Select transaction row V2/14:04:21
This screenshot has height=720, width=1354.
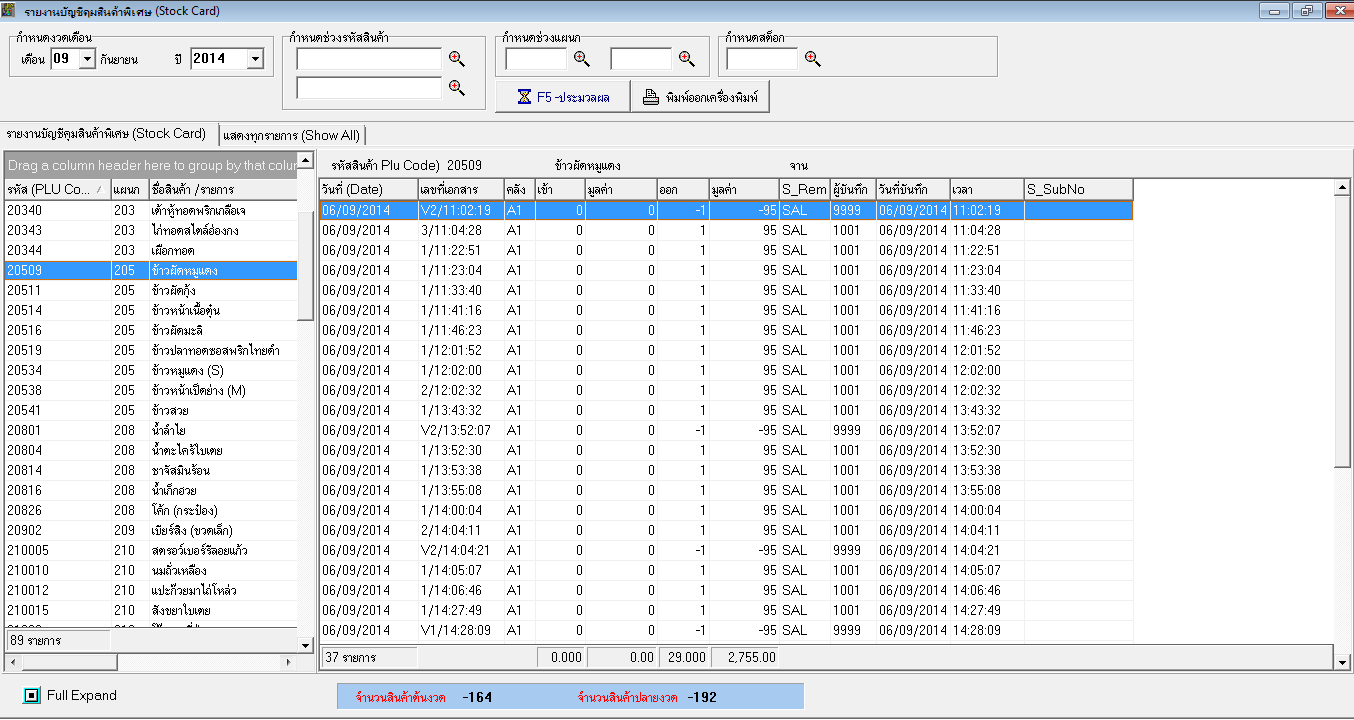pos(726,550)
